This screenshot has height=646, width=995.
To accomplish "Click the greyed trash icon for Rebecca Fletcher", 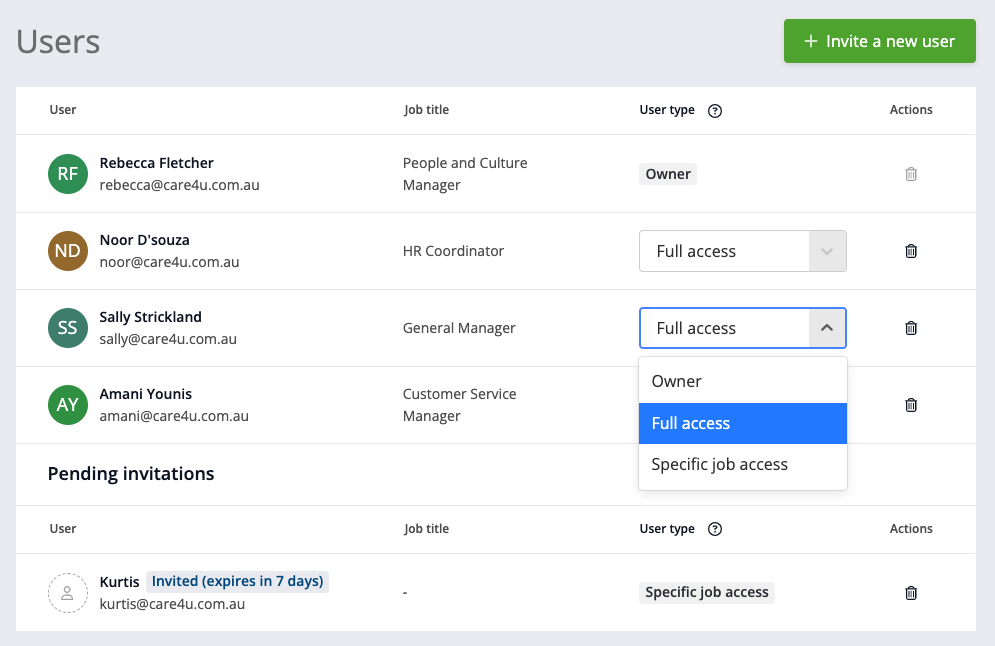I will [x=910, y=174].
